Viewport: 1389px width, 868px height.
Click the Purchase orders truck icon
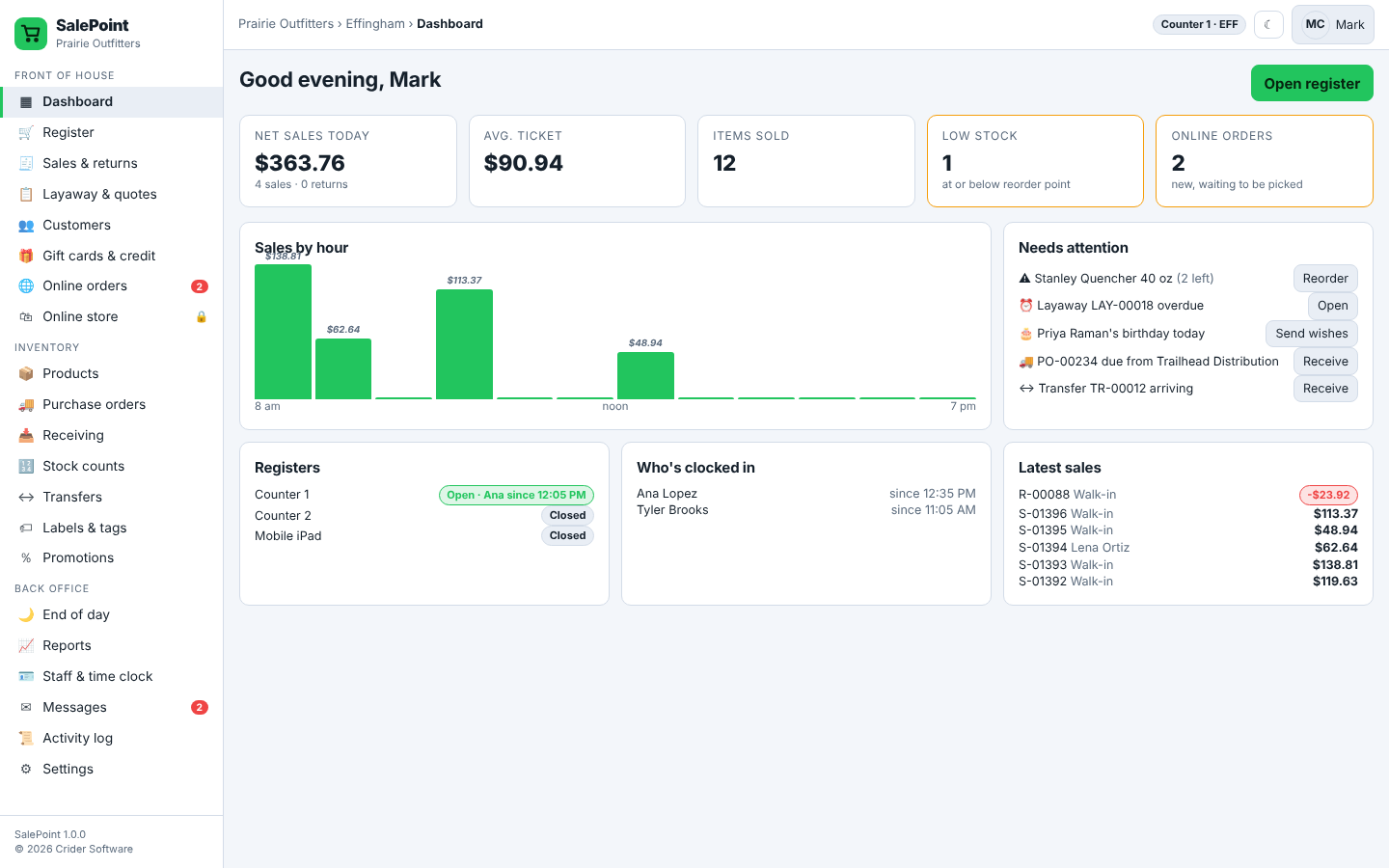(26, 405)
